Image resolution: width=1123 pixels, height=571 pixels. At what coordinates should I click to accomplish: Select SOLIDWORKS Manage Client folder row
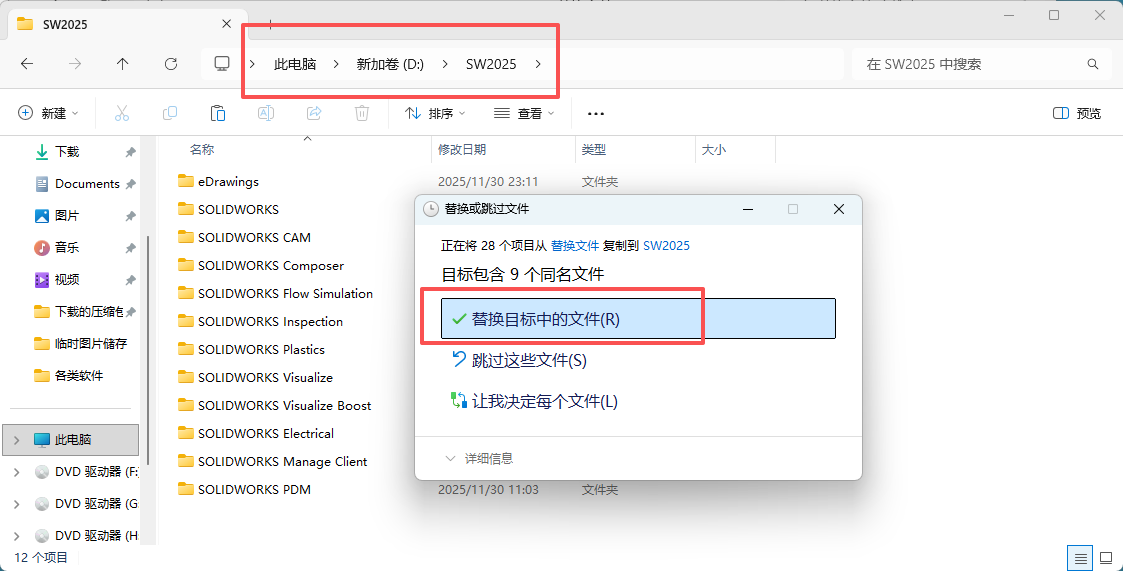pyautogui.click(x=272, y=461)
